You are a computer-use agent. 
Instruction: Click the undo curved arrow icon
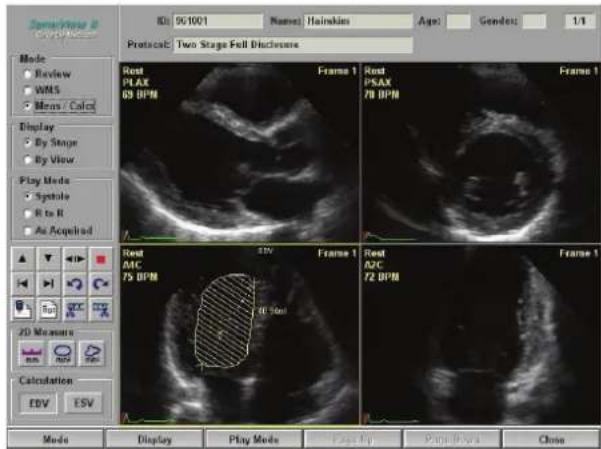point(75,284)
